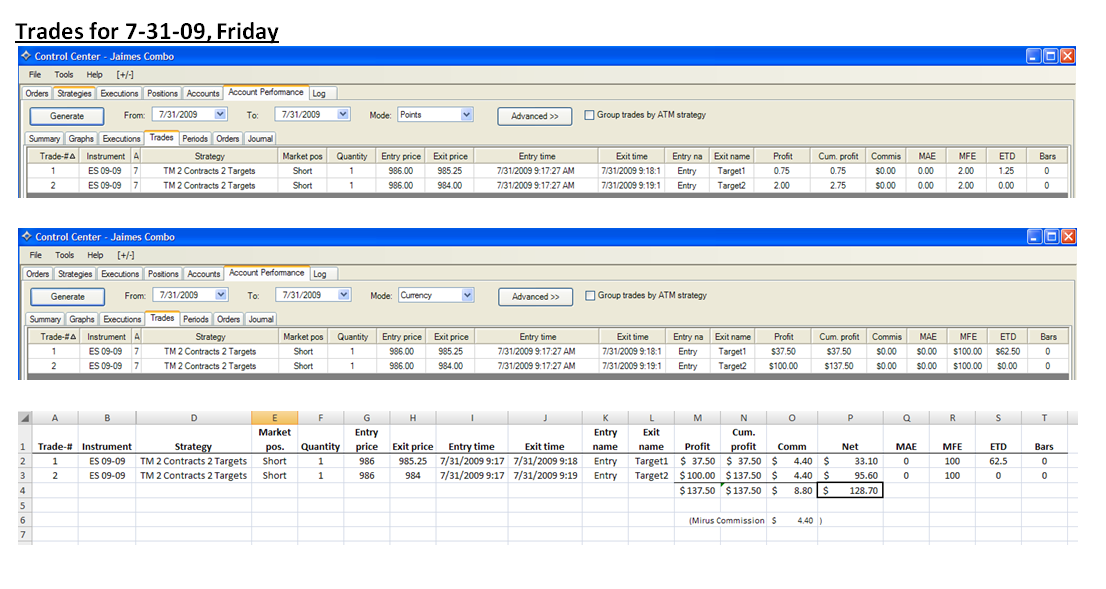
Task: Open the Trades sub-tab in lower window
Action: (x=162, y=318)
